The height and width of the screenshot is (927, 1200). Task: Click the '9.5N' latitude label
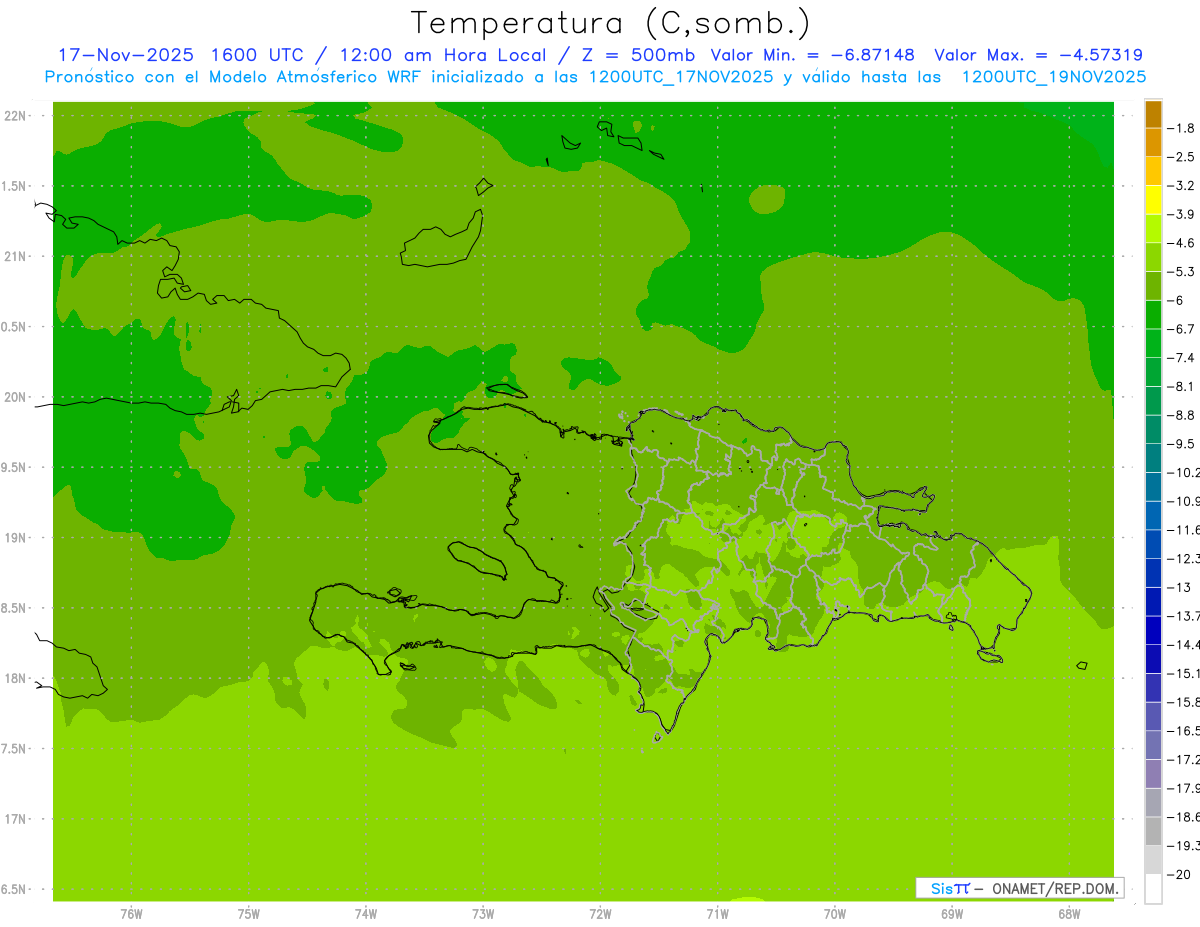(15, 468)
